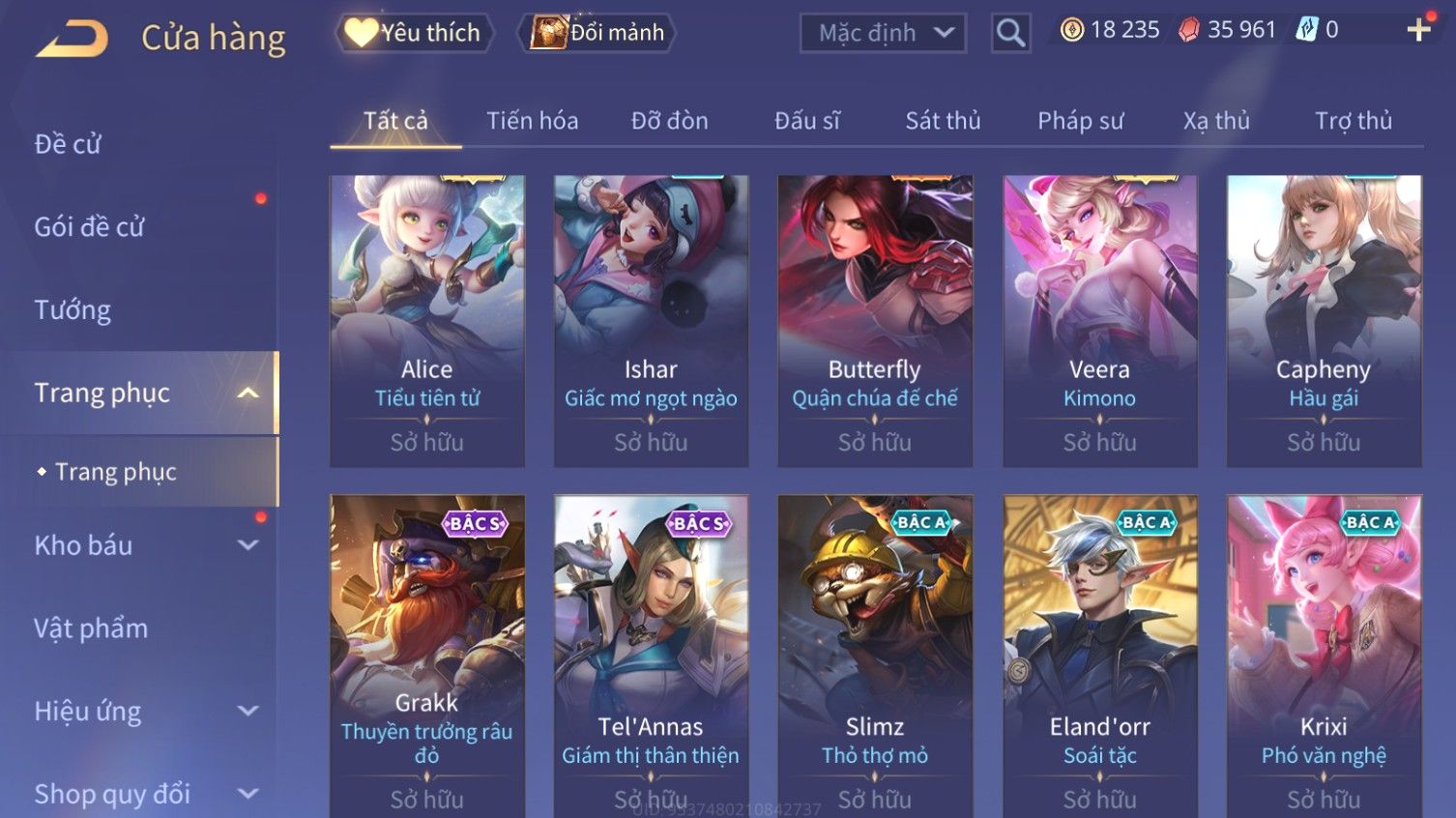The height and width of the screenshot is (818, 1456).
Task: Click the golden back arrow icon
Action: click(72, 39)
